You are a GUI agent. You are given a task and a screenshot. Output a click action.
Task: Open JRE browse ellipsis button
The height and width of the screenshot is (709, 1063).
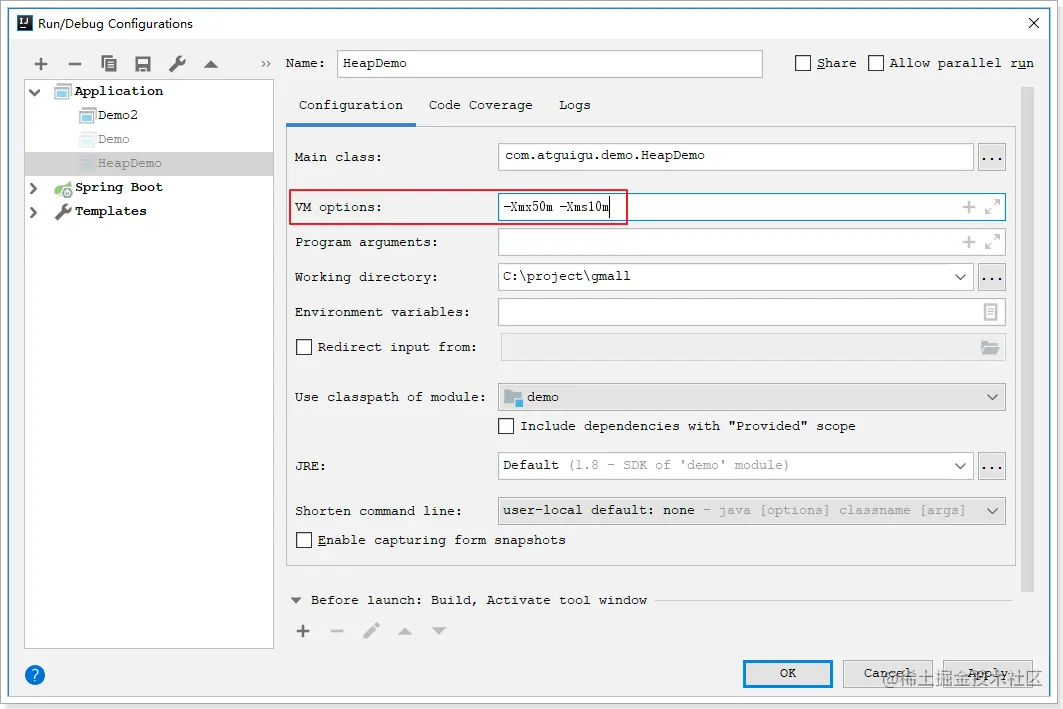pos(992,466)
